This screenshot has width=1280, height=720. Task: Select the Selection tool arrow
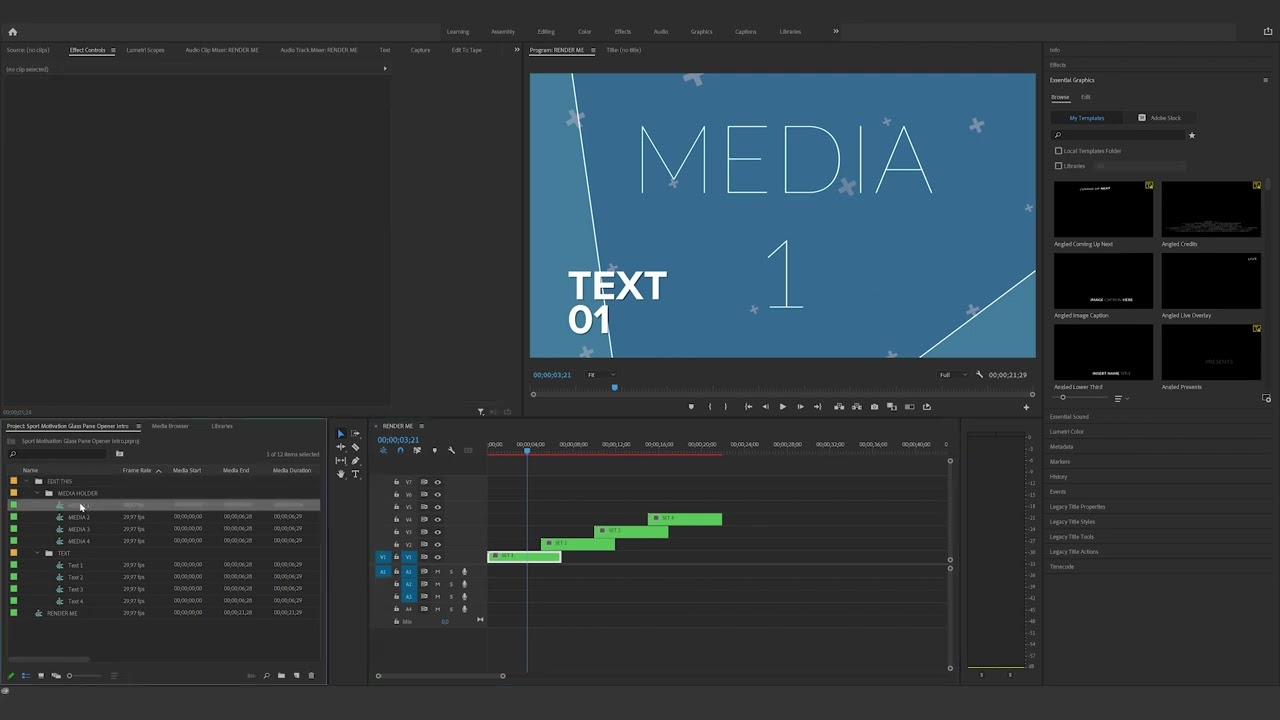(x=340, y=434)
